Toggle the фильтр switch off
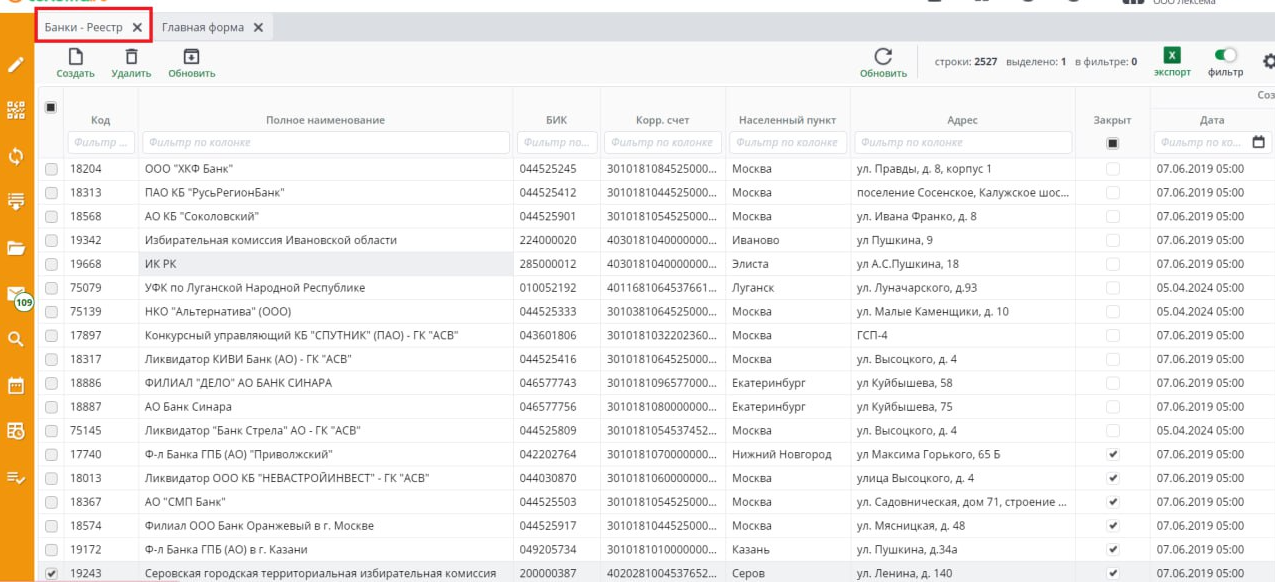 tap(1225, 56)
